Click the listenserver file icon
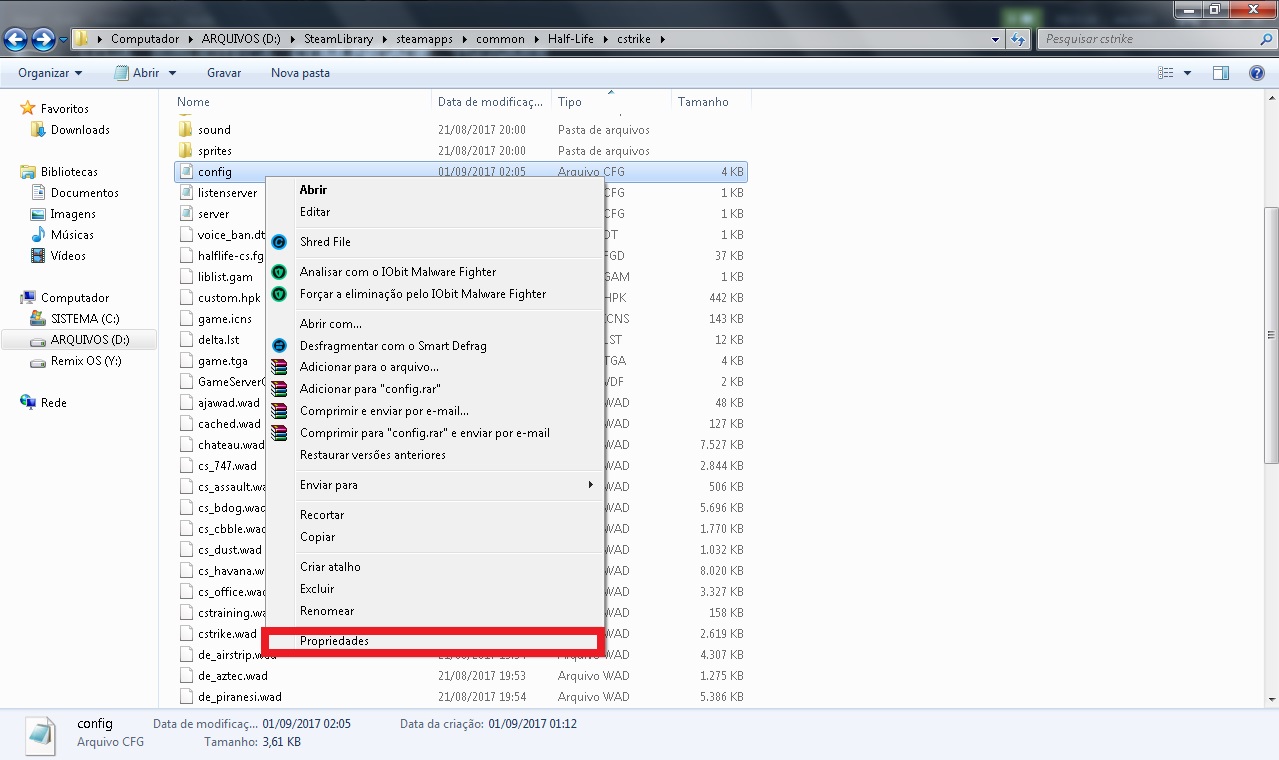1279x760 pixels. [x=185, y=193]
